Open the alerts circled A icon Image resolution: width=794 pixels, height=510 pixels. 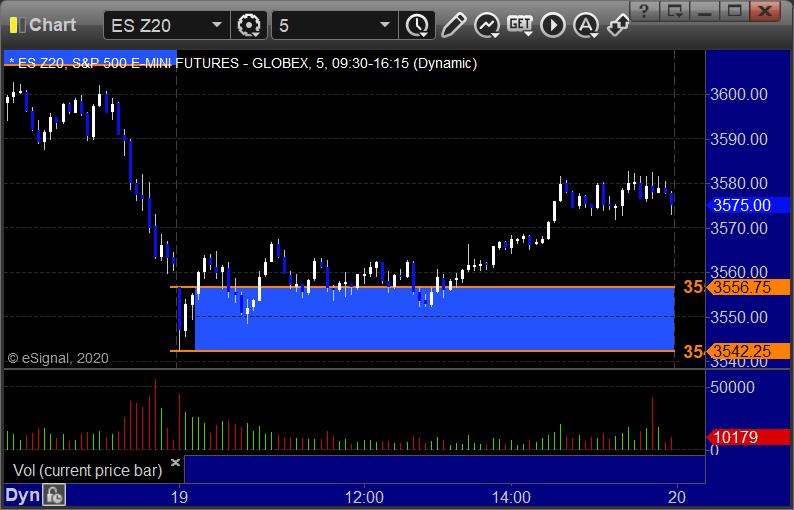[x=586, y=25]
